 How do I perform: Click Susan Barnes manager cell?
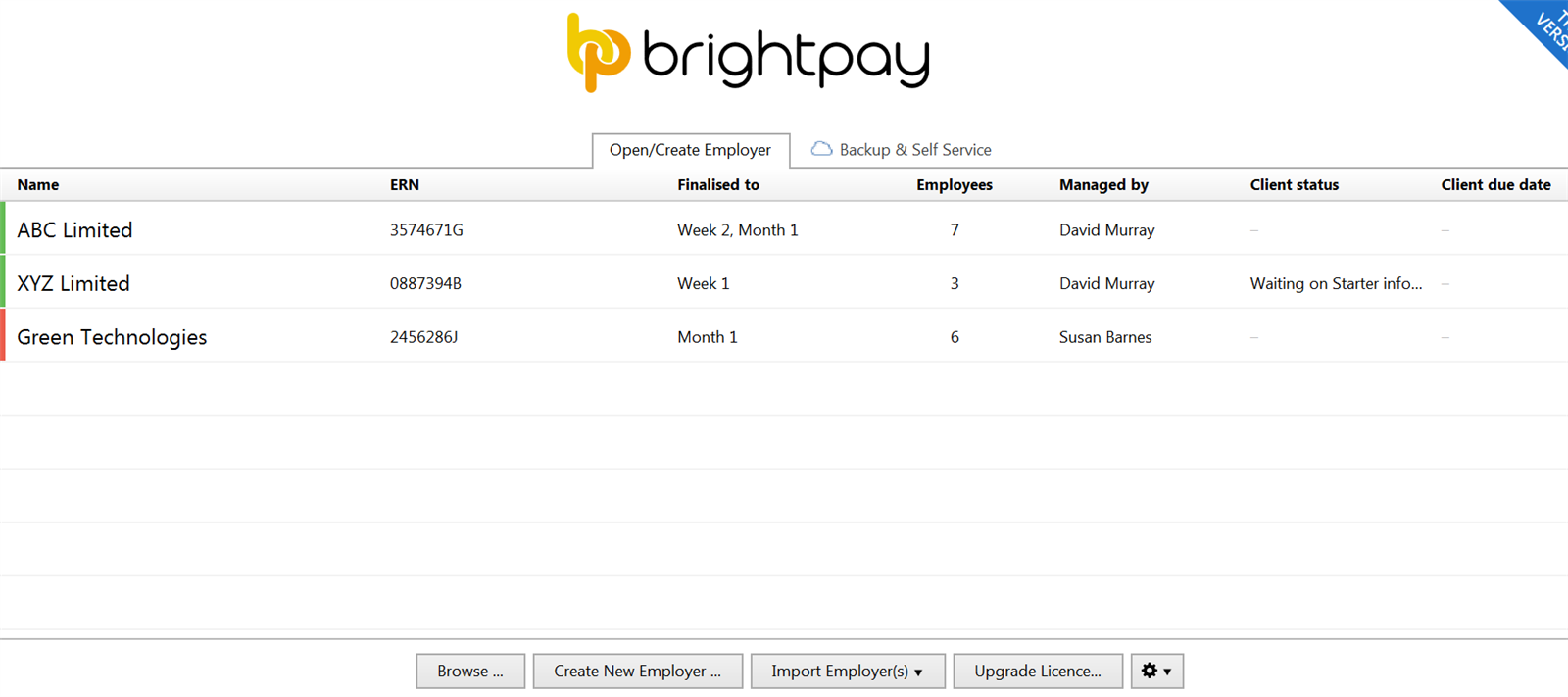(1105, 337)
